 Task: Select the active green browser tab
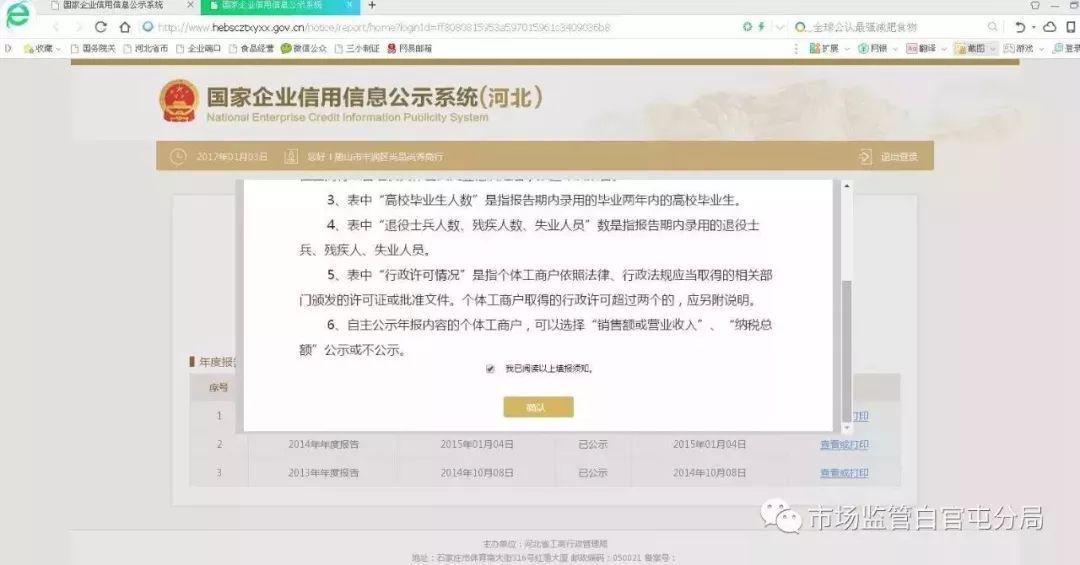[x=280, y=6]
